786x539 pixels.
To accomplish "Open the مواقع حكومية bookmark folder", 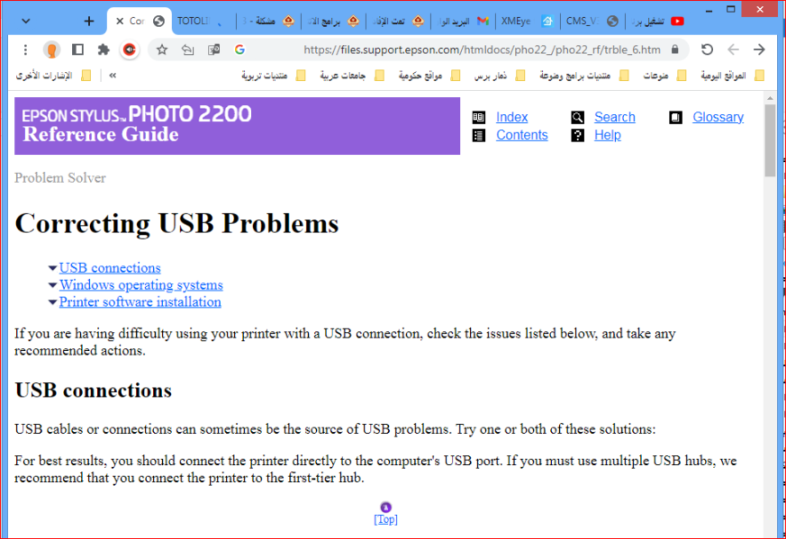I will coord(429,76).
